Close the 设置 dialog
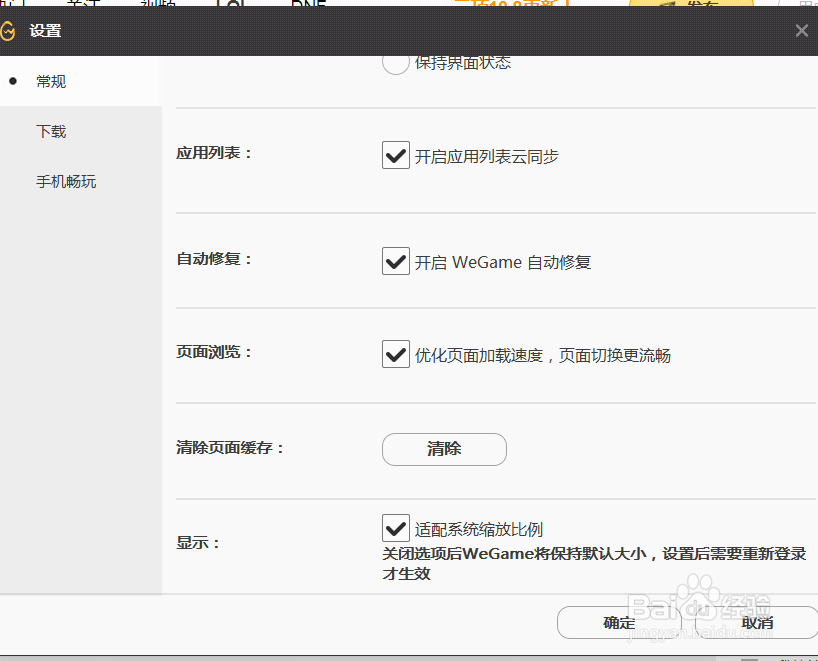This screenshot has width=818, height=661. pos(802,31)
